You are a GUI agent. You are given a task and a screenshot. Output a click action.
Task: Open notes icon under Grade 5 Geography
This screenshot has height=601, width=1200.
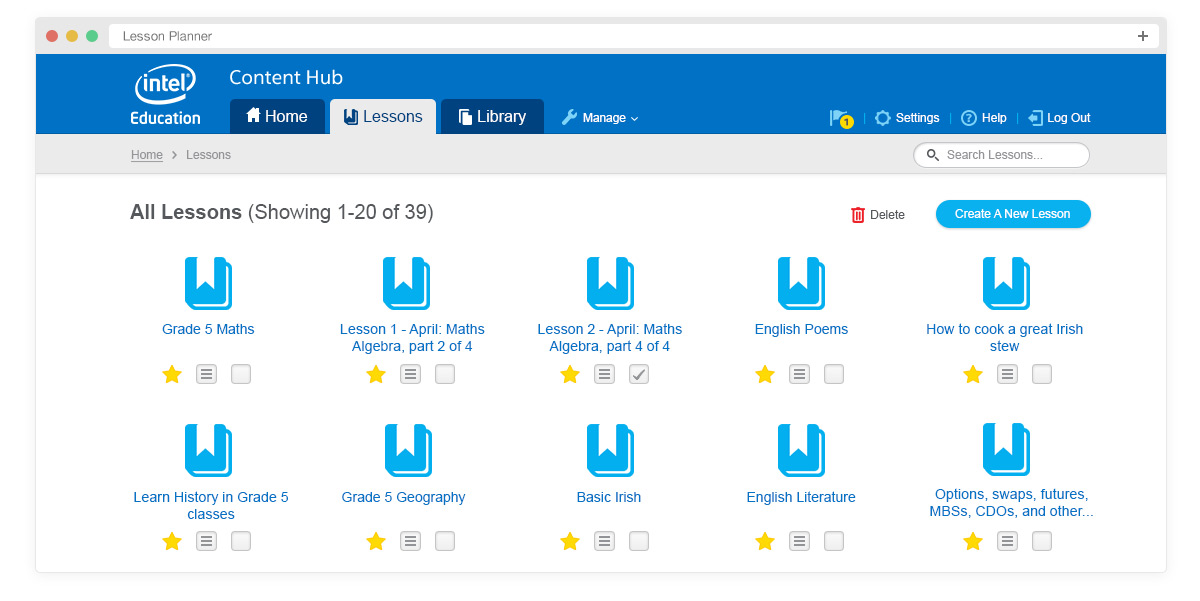(x=410, y=541)
